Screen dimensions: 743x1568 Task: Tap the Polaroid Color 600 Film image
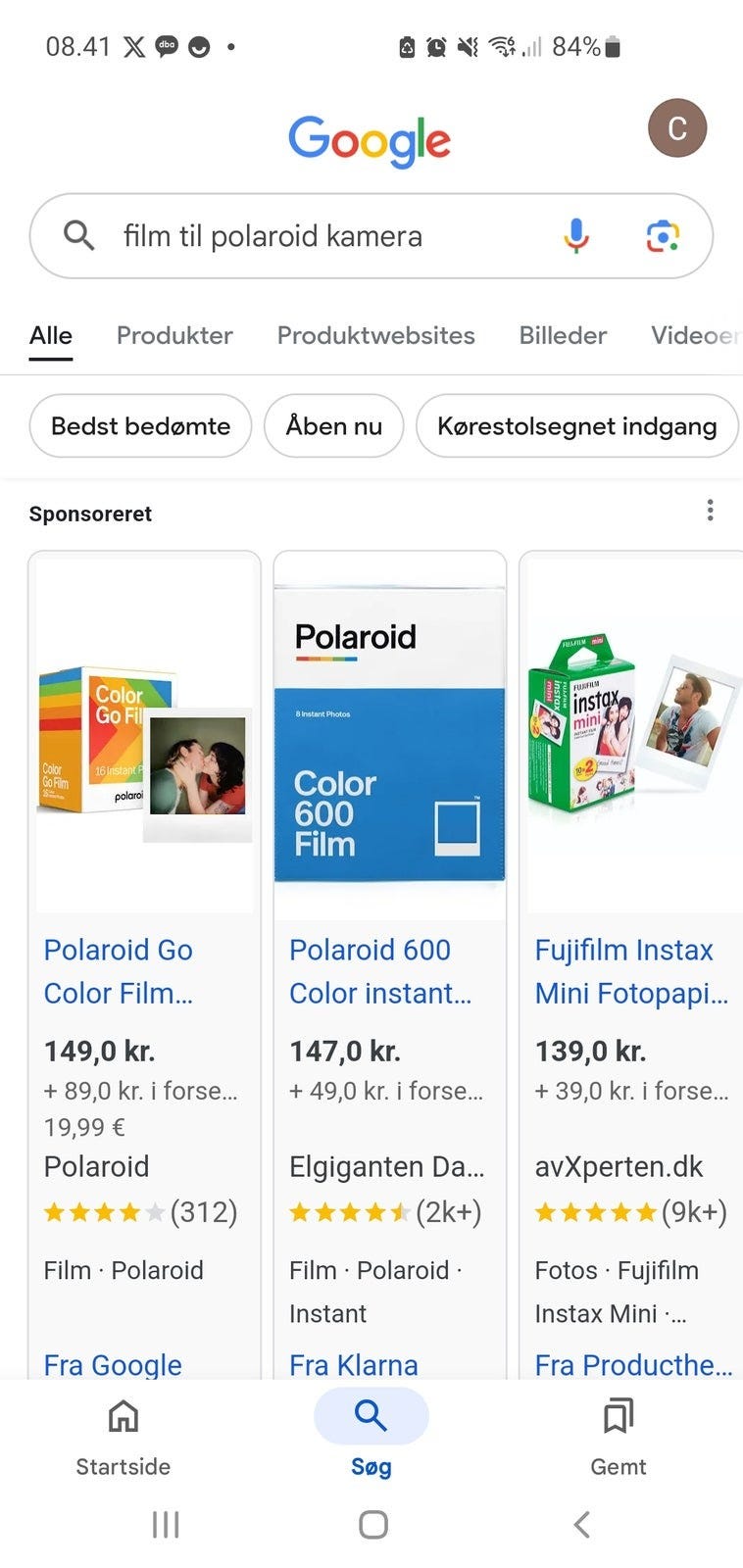point(389,735)
